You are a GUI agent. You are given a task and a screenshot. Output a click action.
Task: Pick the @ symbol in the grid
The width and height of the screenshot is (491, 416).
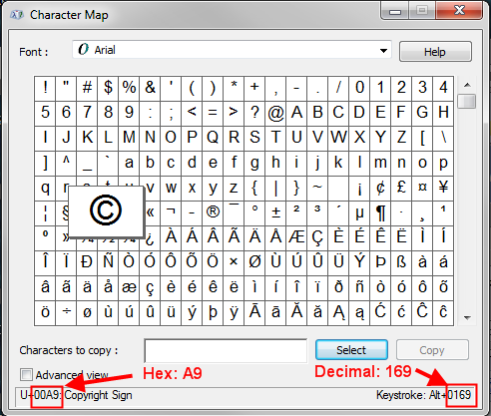276,112
